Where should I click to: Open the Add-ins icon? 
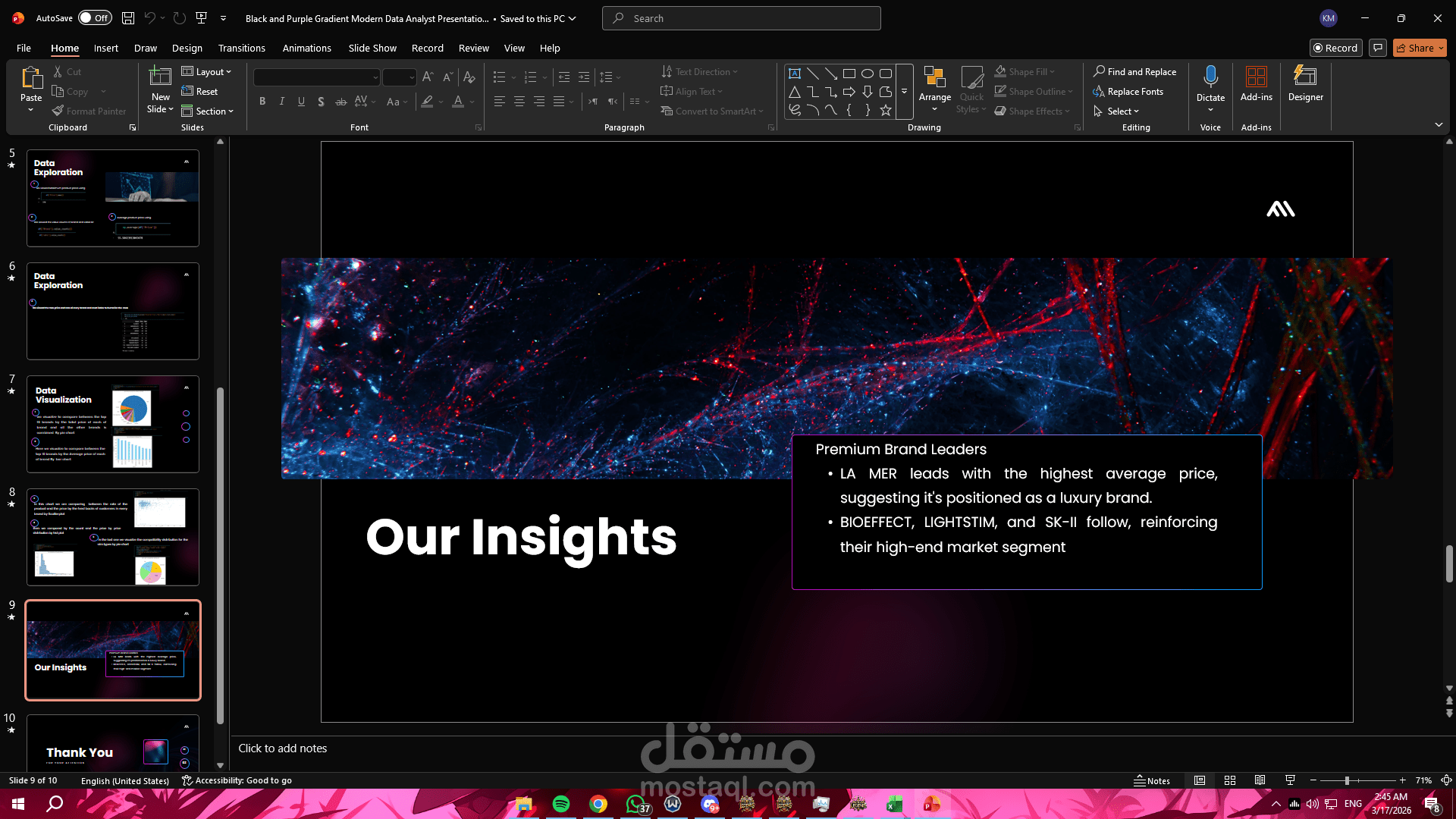pos(1256,76)
